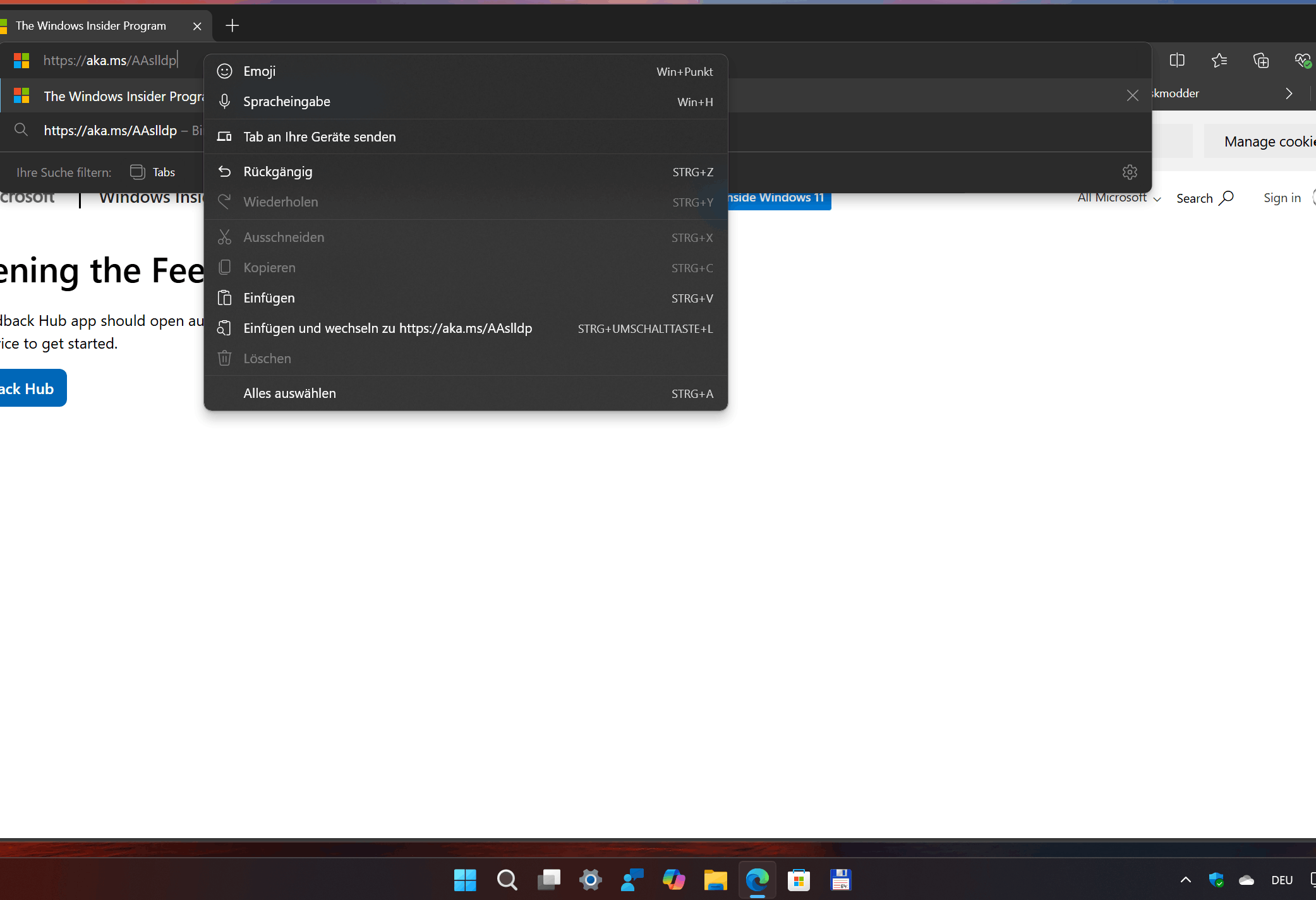Open the Favorites star icon
1316x900 pixels.
click(x=1219, y=61)
